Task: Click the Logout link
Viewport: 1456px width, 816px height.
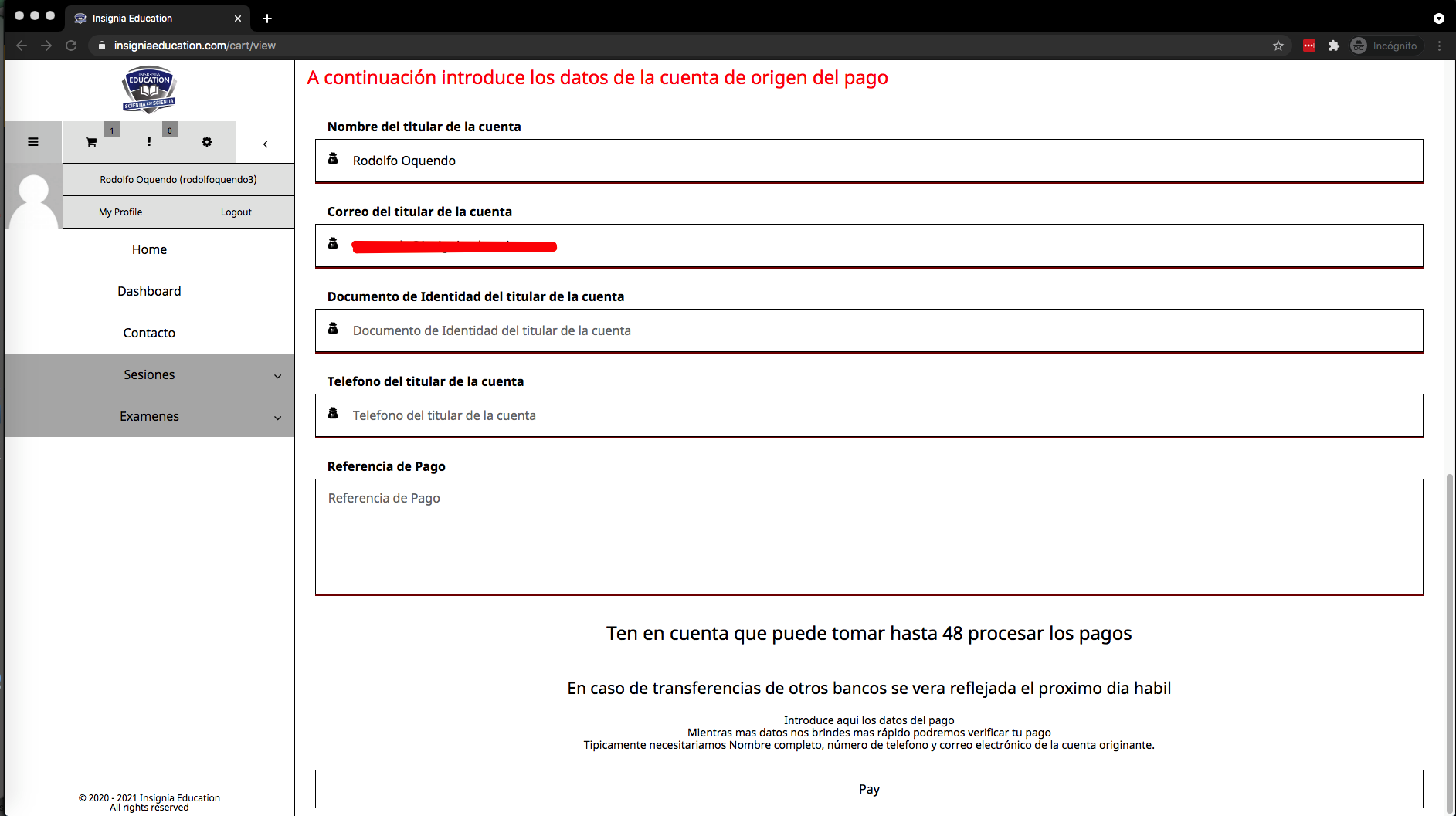Action: [236, 212]
